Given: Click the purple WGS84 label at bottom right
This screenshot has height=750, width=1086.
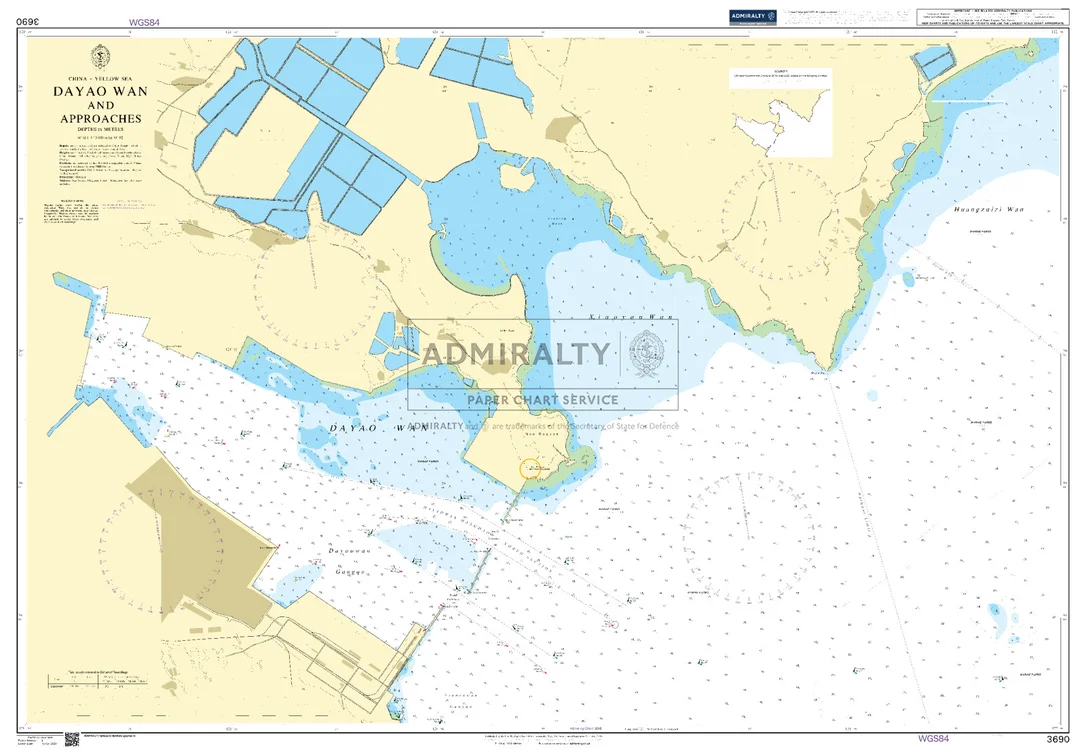Looking at the screenshot, I should tap(932, 738).
